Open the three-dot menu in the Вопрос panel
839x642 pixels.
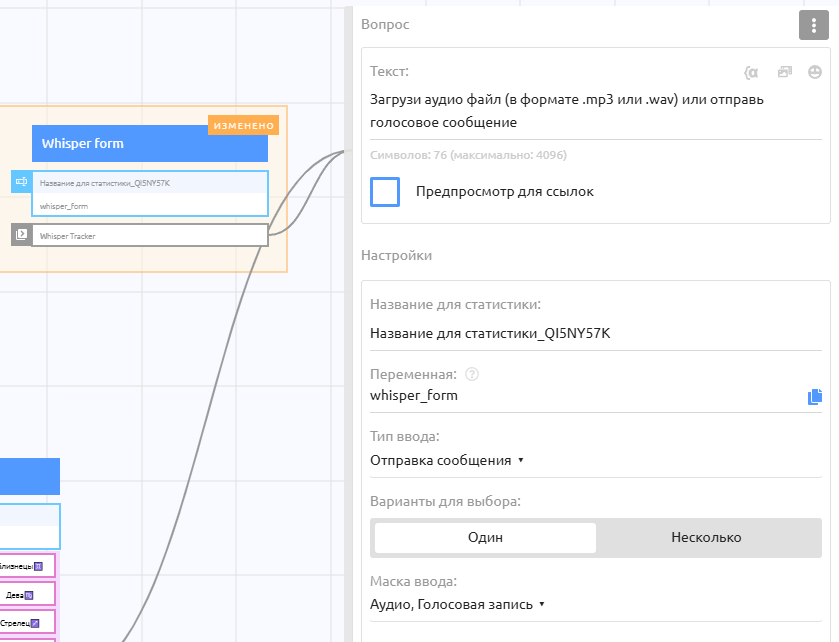(x=813, y=26)
